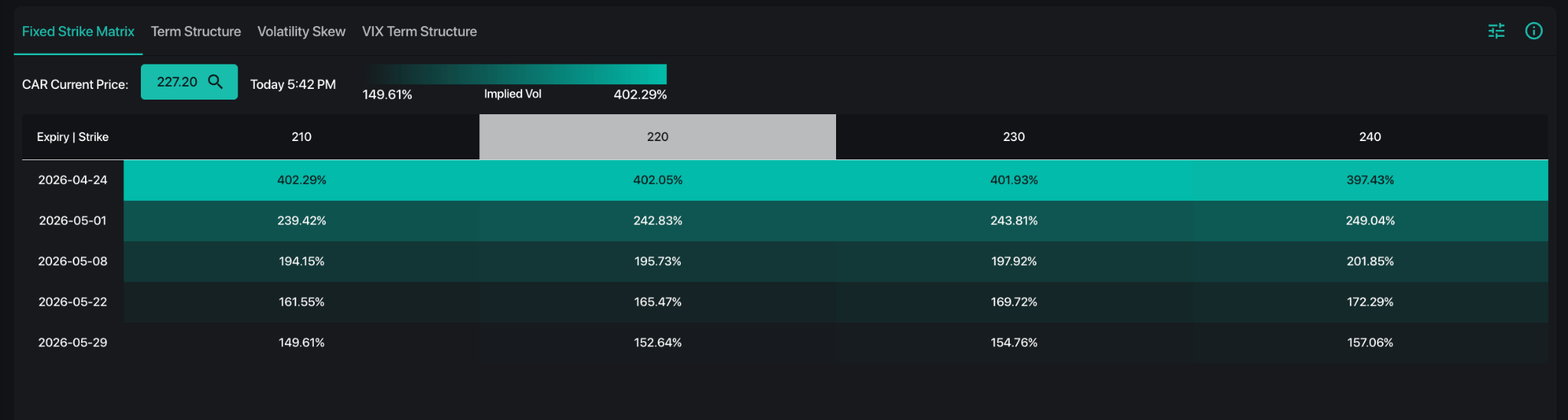Click the CAR current price field
The width and height of the screenshot is (1568, 420).
tap(178, 82)
